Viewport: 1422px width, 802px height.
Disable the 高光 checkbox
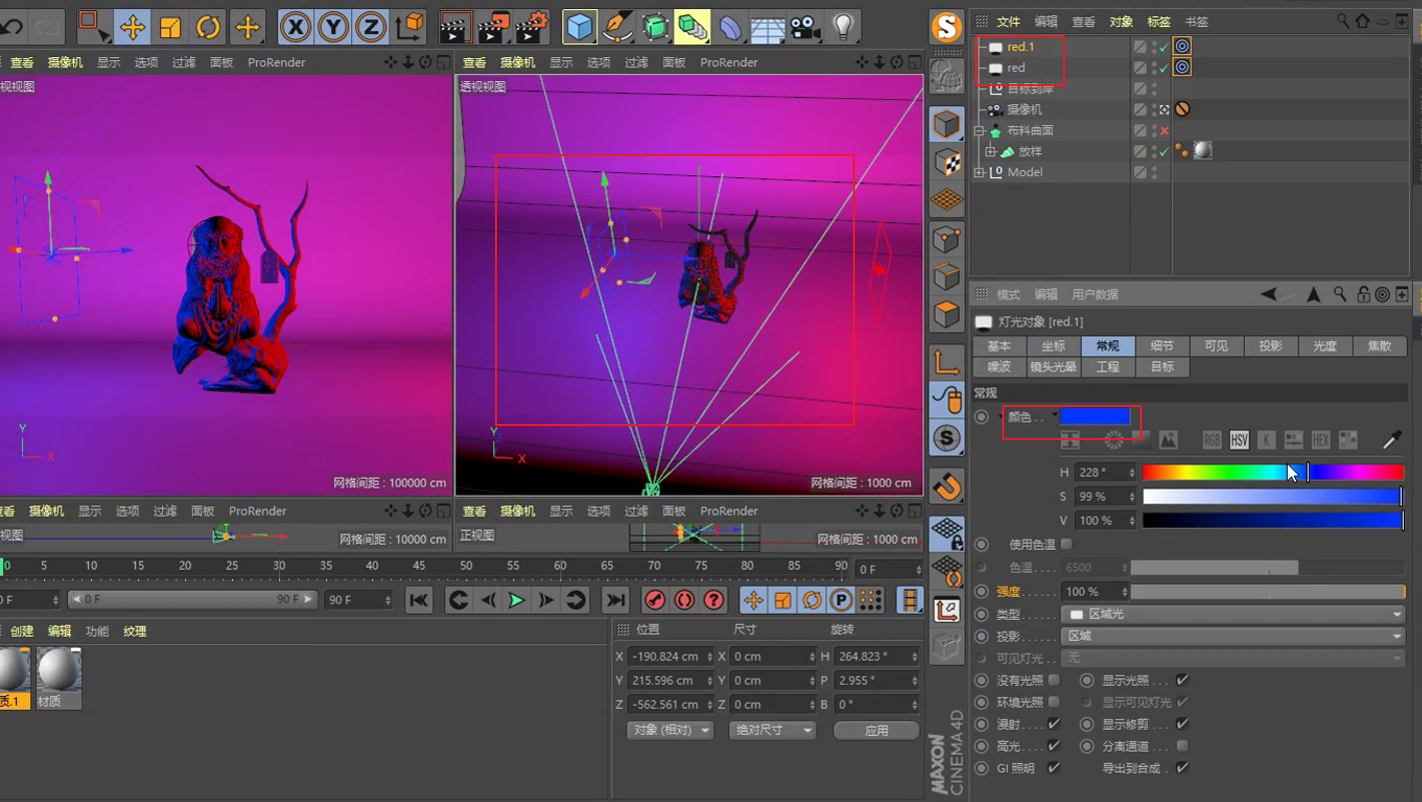[1054, 746]
